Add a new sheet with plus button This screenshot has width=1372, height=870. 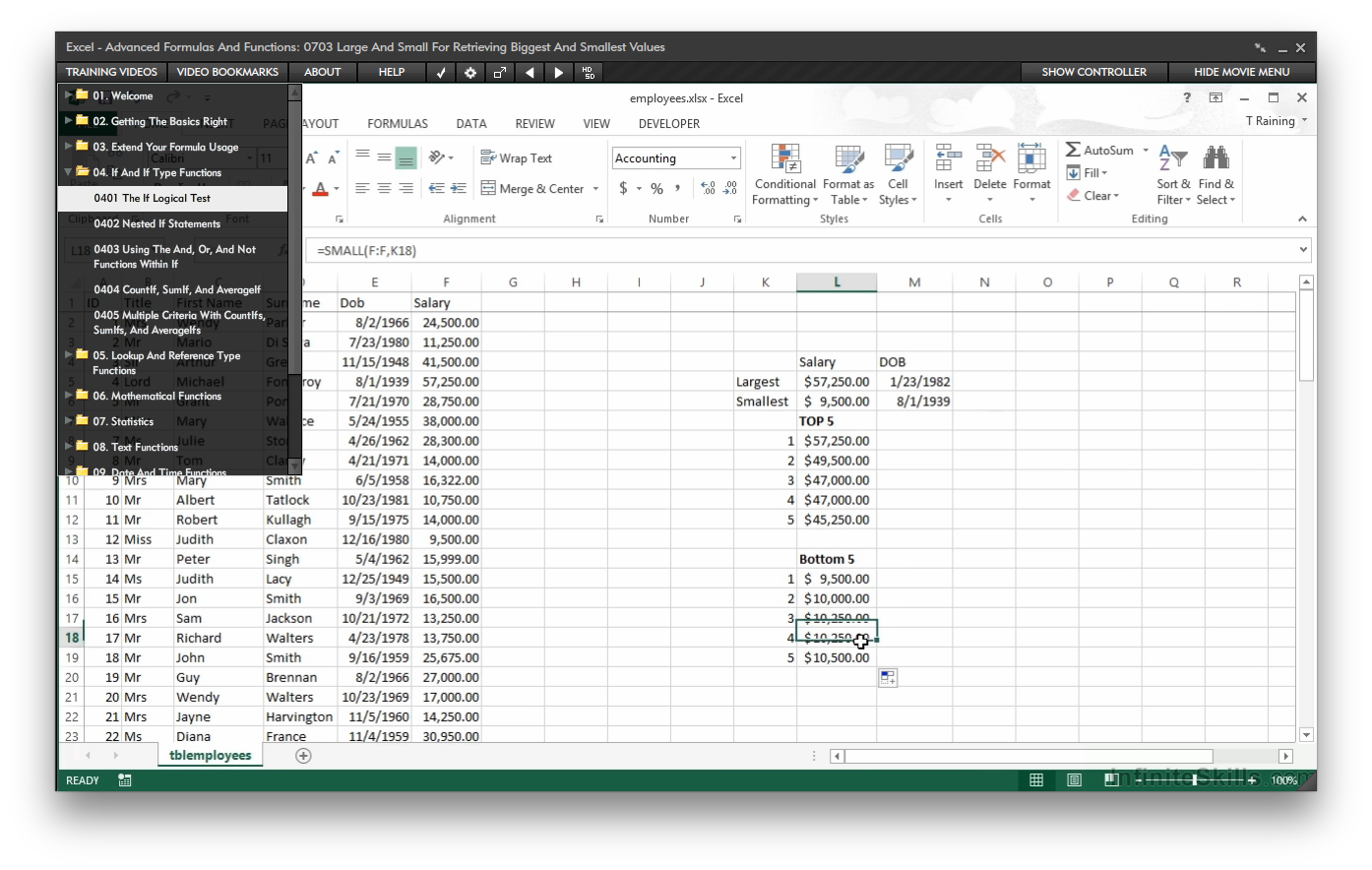pyautogui.click(x=303, y=756)
